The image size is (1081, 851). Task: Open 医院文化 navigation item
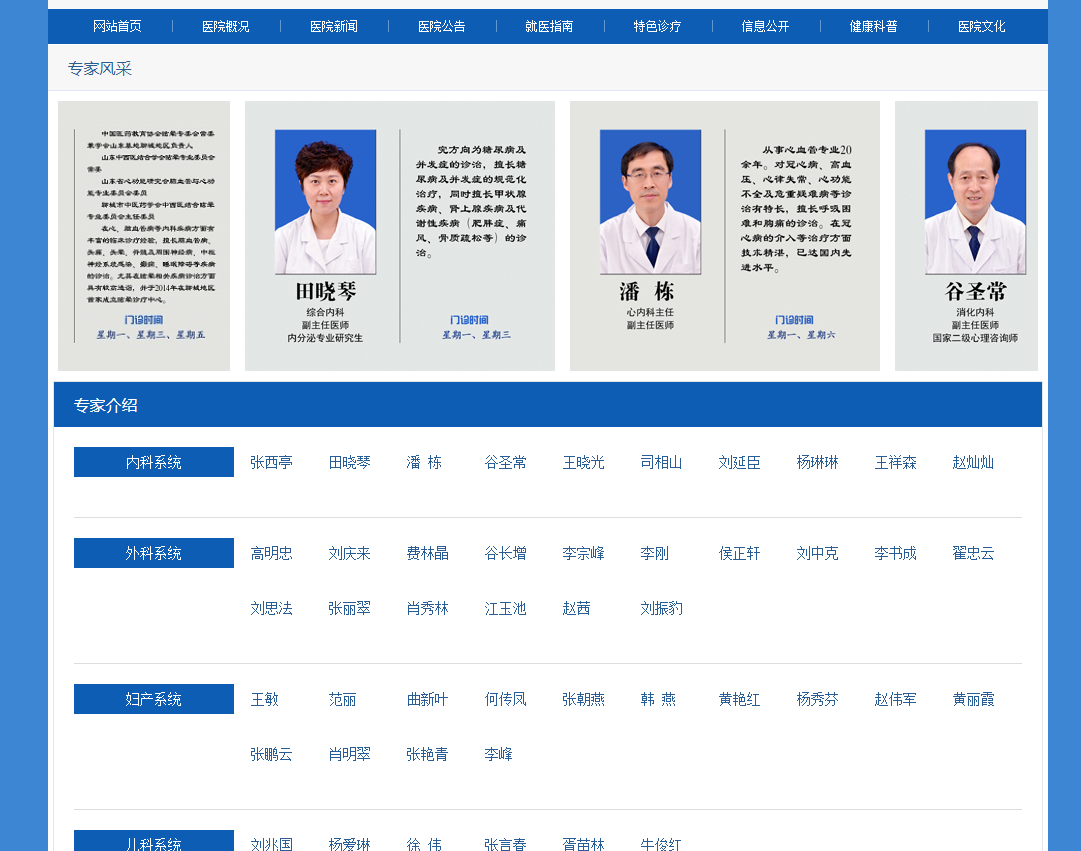[982, 26]
